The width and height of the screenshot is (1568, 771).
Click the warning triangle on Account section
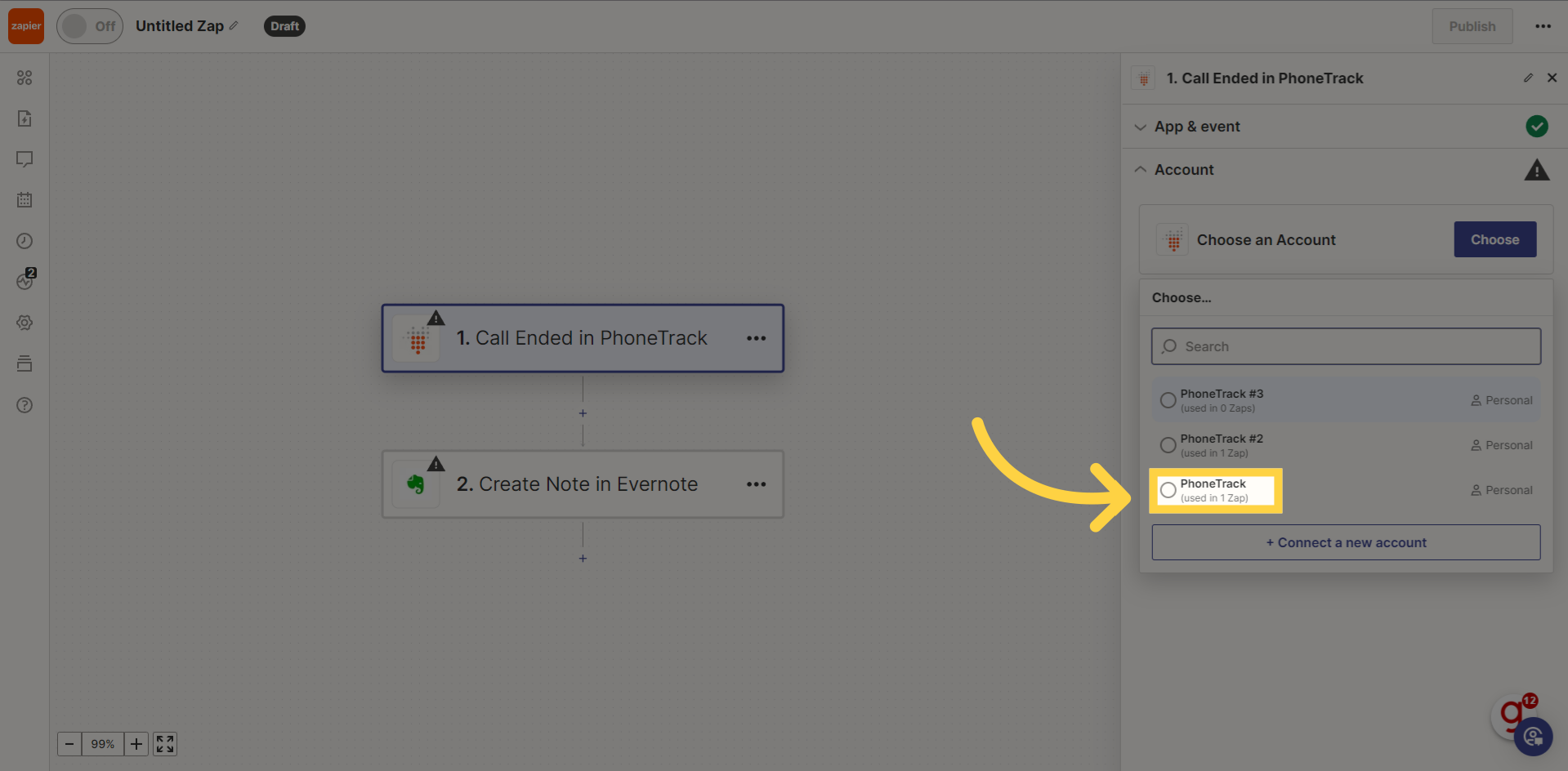pos(1537,170)
